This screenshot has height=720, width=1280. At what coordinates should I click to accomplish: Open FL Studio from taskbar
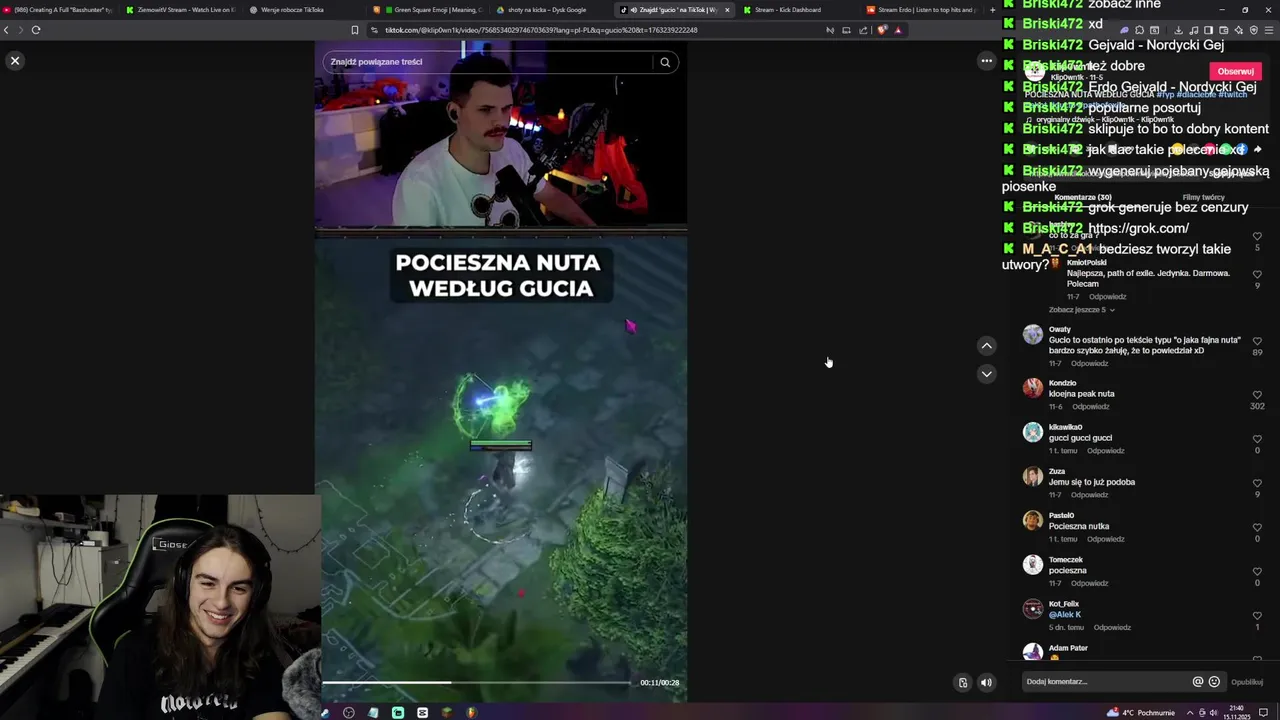(x=471, y=713)
